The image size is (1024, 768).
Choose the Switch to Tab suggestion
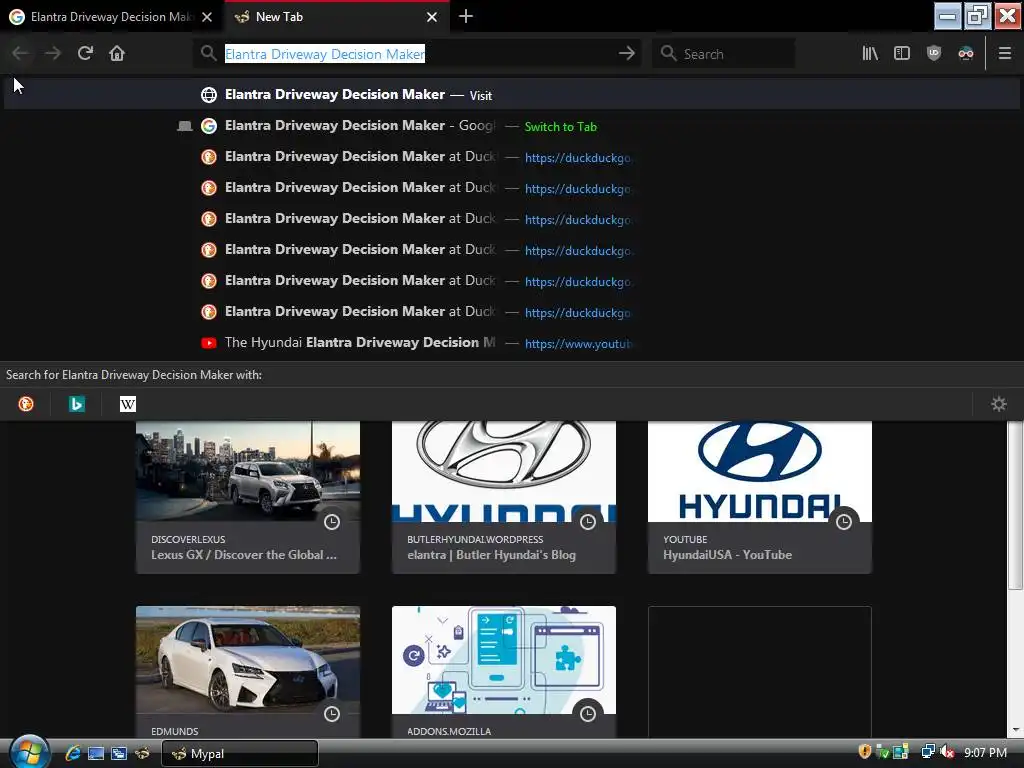pyautogui.click(x=512, y=126)
